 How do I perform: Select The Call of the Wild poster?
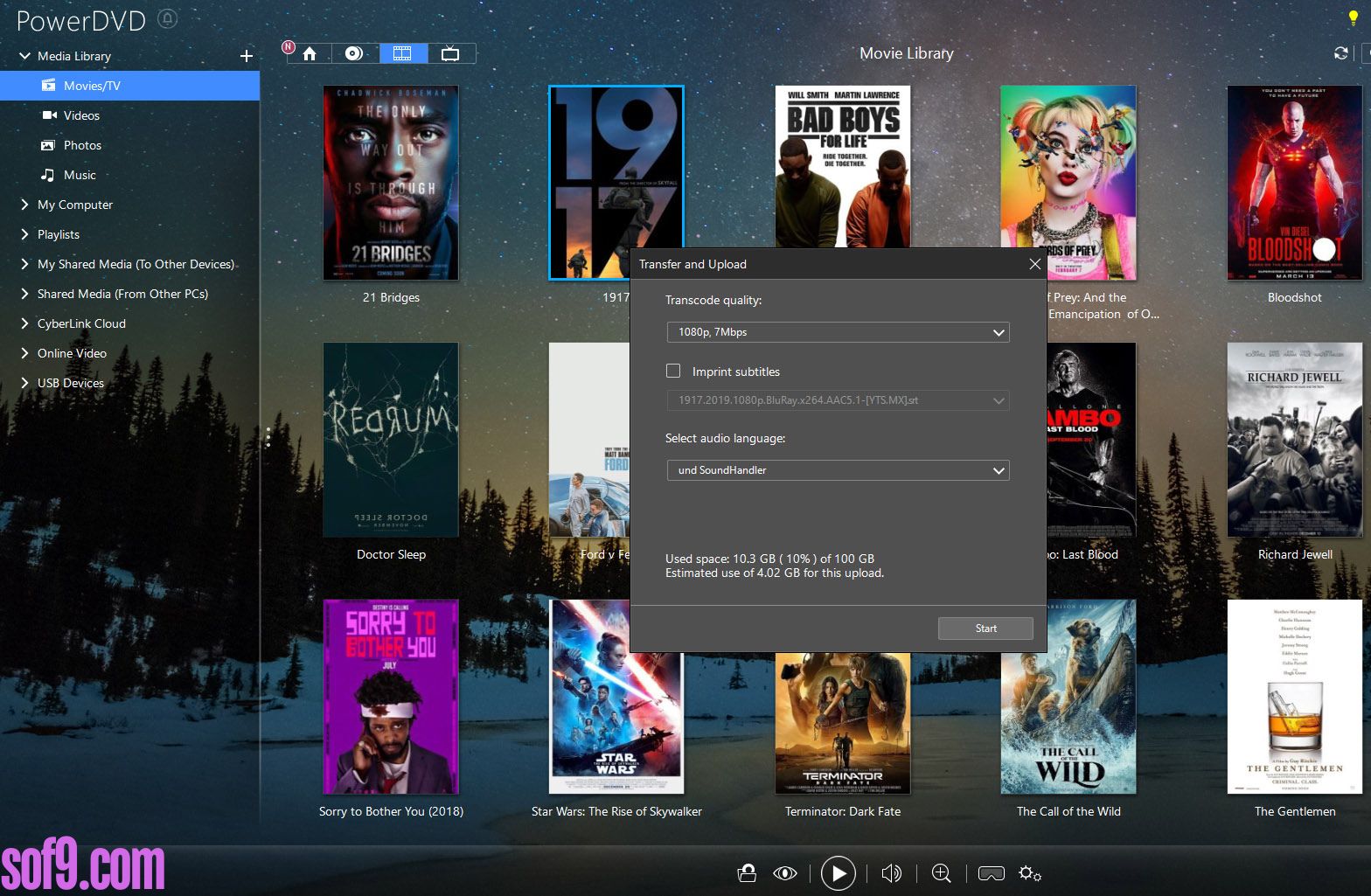pos(1068,697)
